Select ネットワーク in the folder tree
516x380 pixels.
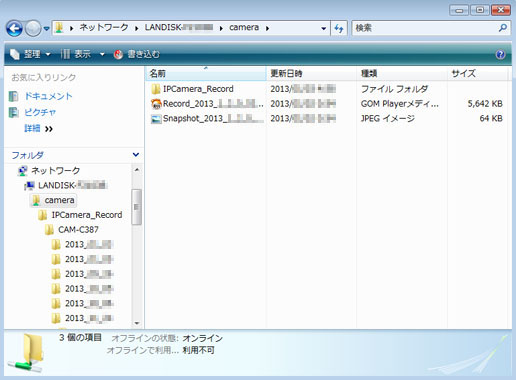[x=55, y=171]
